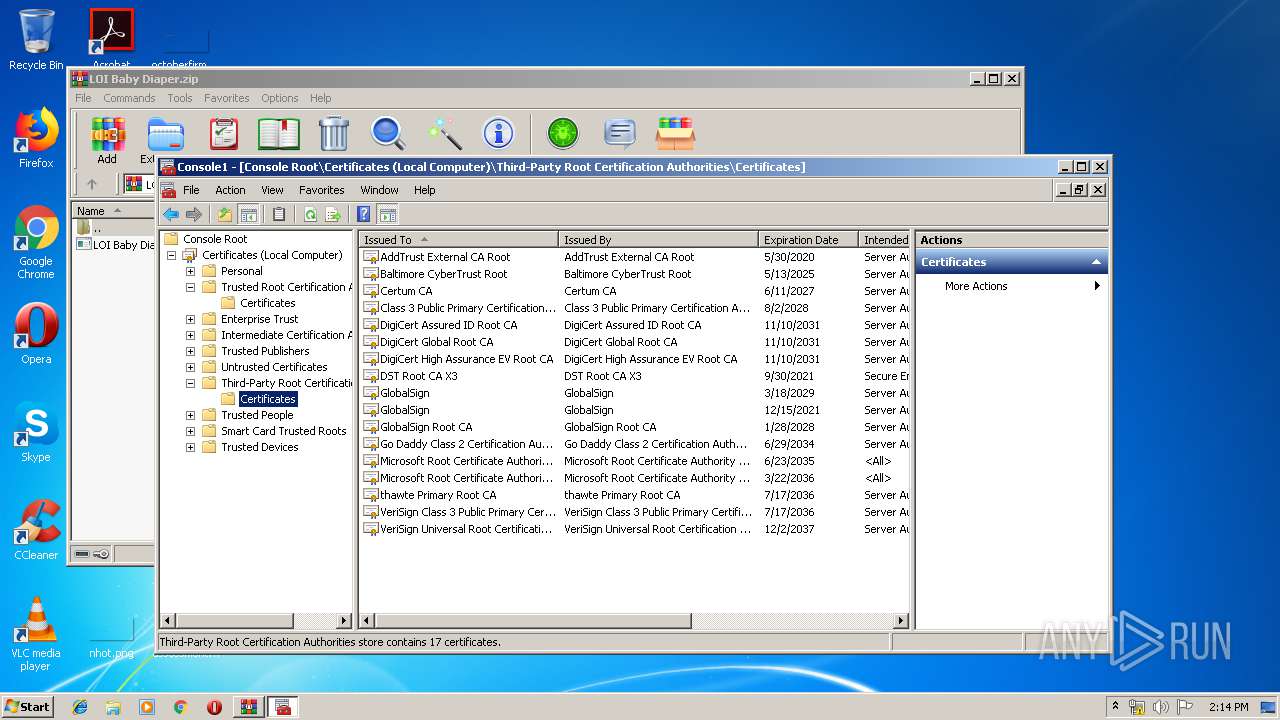Open the Commands menu in WinRAR

pyautogui.click(x=129, y=98)
